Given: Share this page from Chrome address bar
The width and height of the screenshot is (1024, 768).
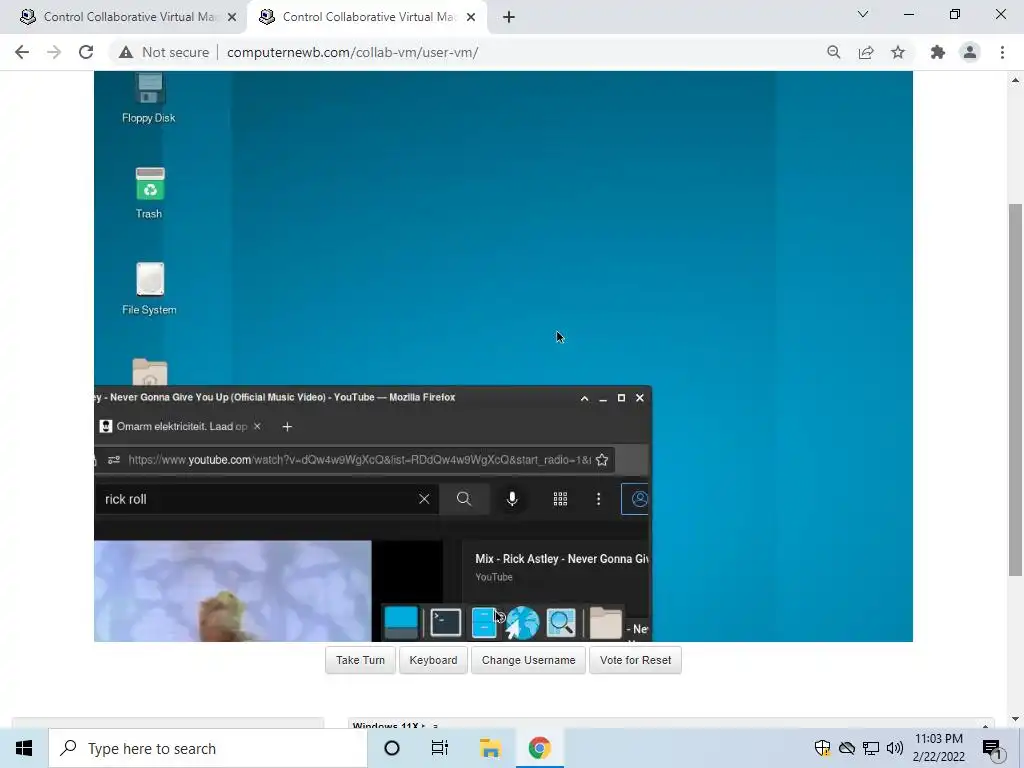Looking at the screenshot, I should coord(866,52).
